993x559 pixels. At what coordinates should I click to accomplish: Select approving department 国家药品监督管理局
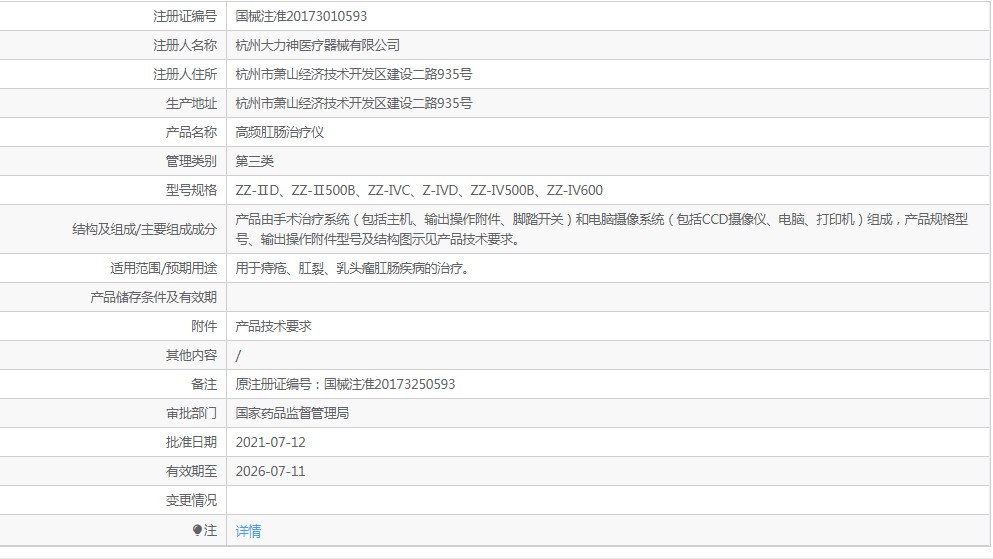(x=292, y=413)
